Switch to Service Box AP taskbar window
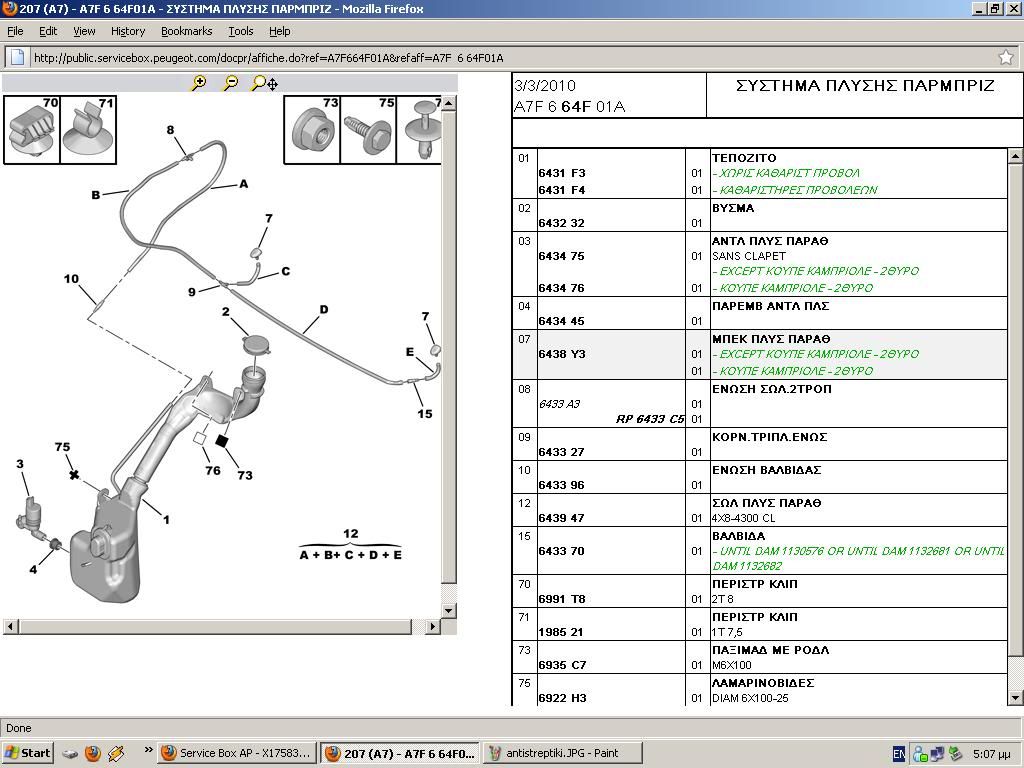 pos(238,753)
